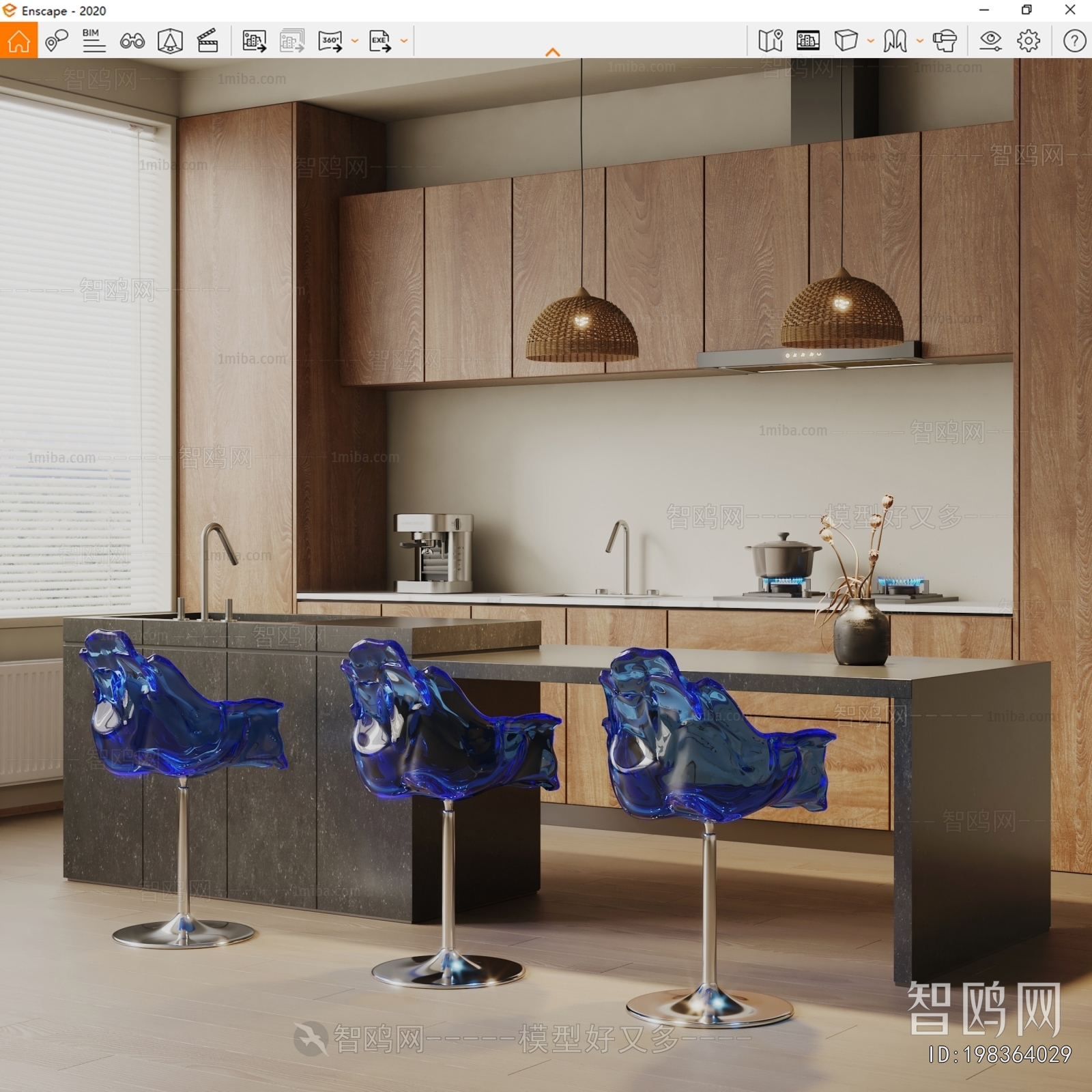This screenshot has width=1092, height=1092.
Task: Click the binoculars Synchronize Views icon
Action: tap(132, 42)
